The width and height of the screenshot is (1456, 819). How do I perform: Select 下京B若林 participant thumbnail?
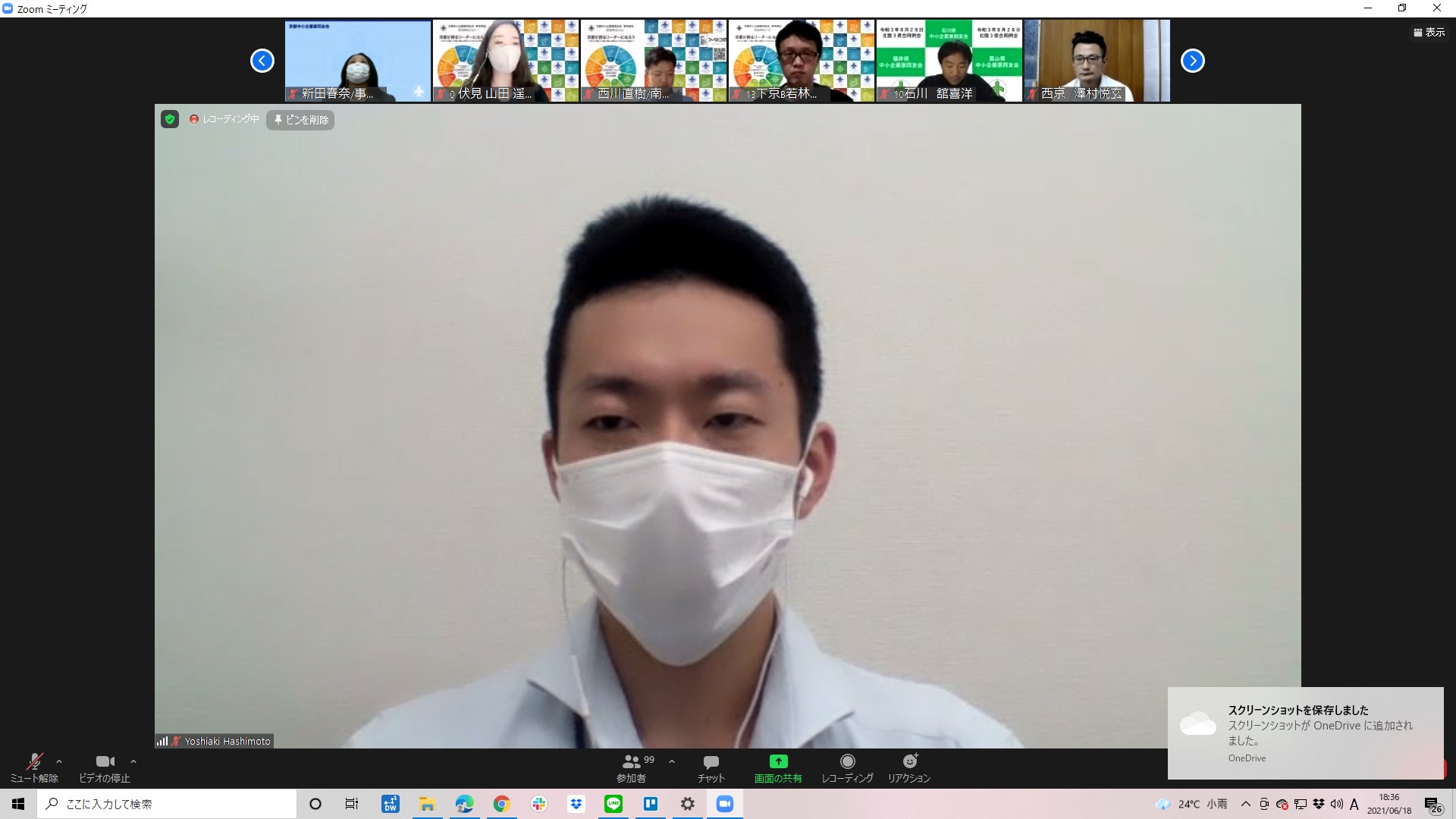pos(802,61)
